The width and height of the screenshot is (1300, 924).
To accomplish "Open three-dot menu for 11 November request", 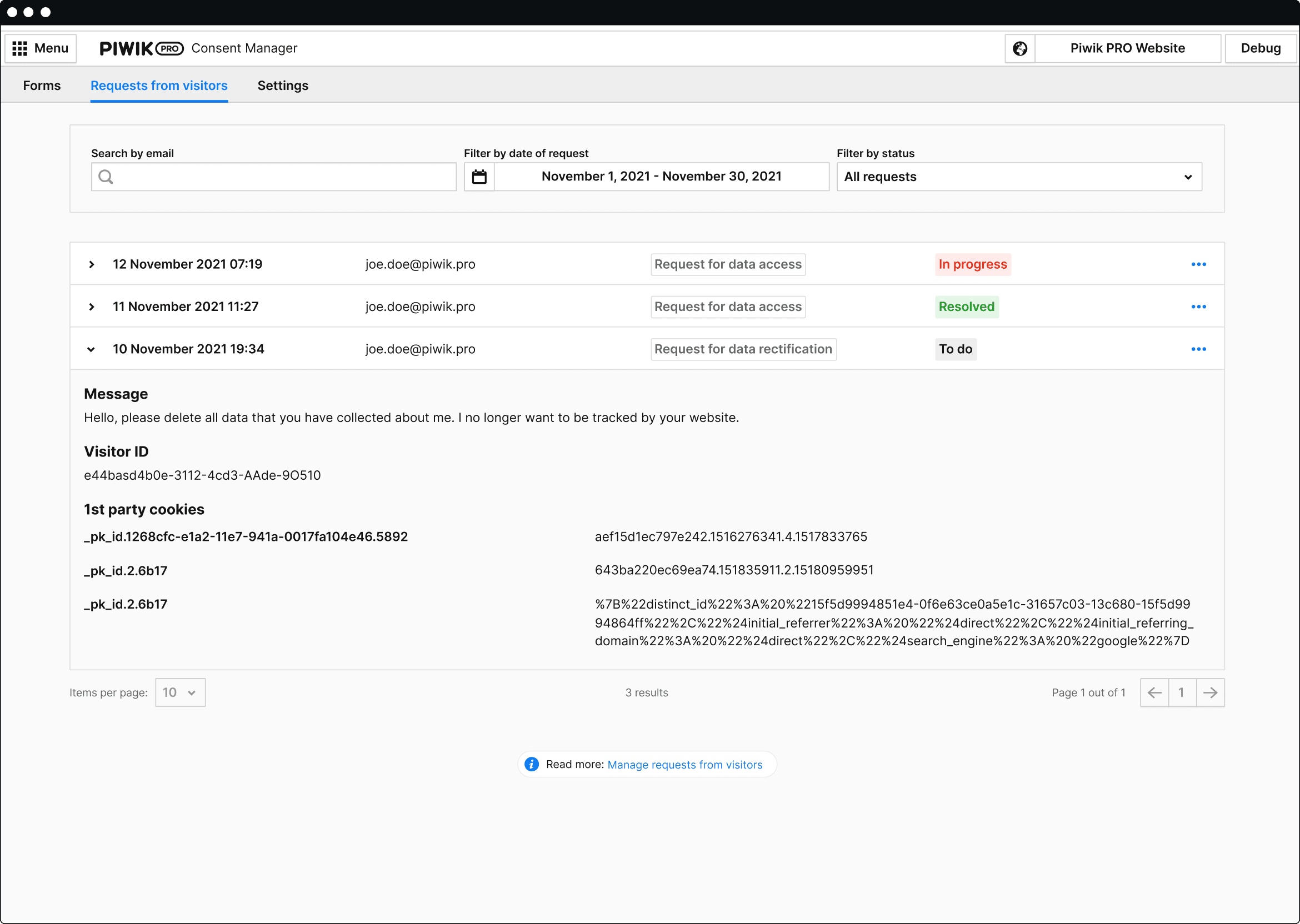I will point(1198,307).
